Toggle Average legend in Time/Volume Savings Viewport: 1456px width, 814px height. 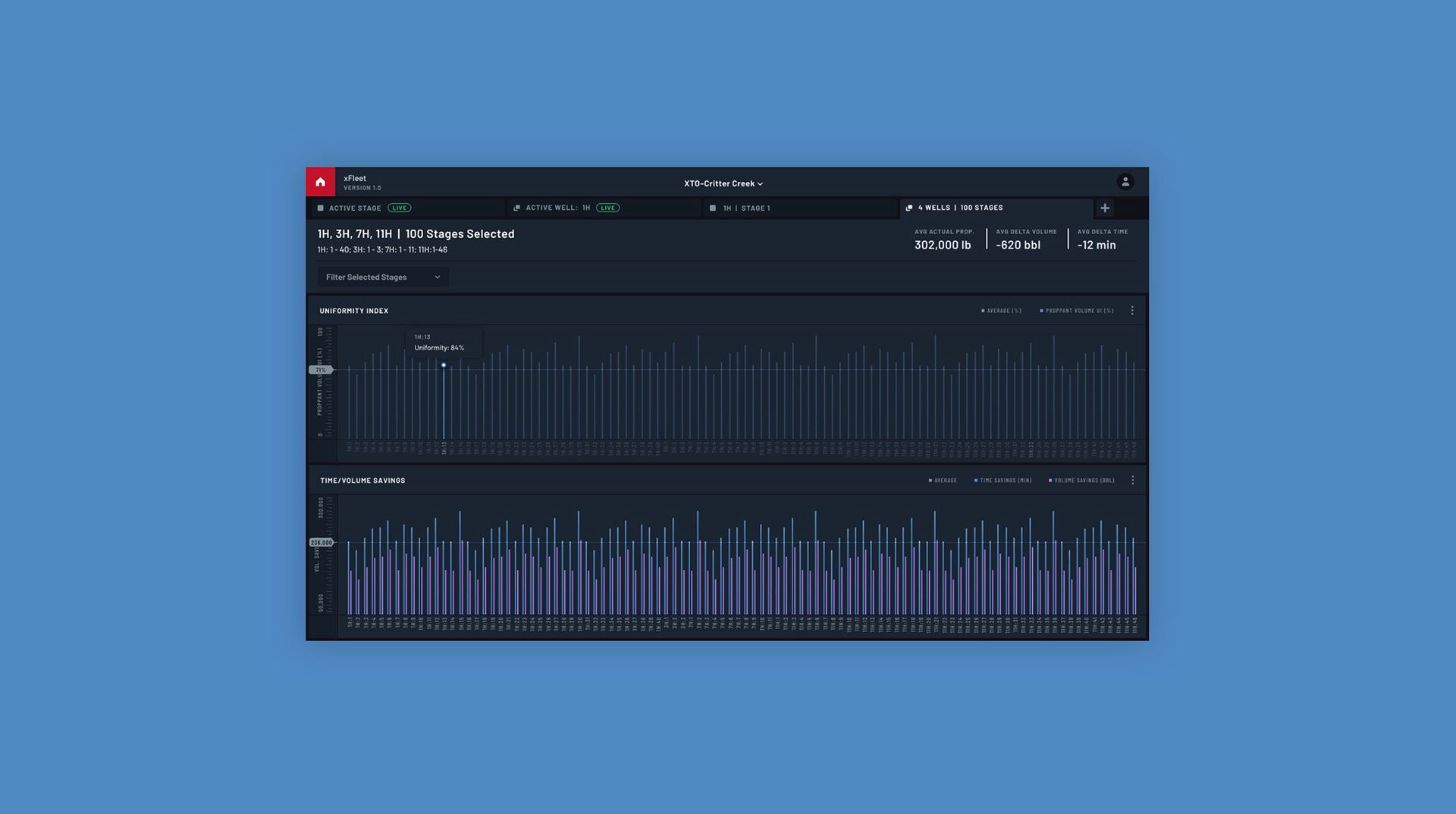click(x=943, y=481)
